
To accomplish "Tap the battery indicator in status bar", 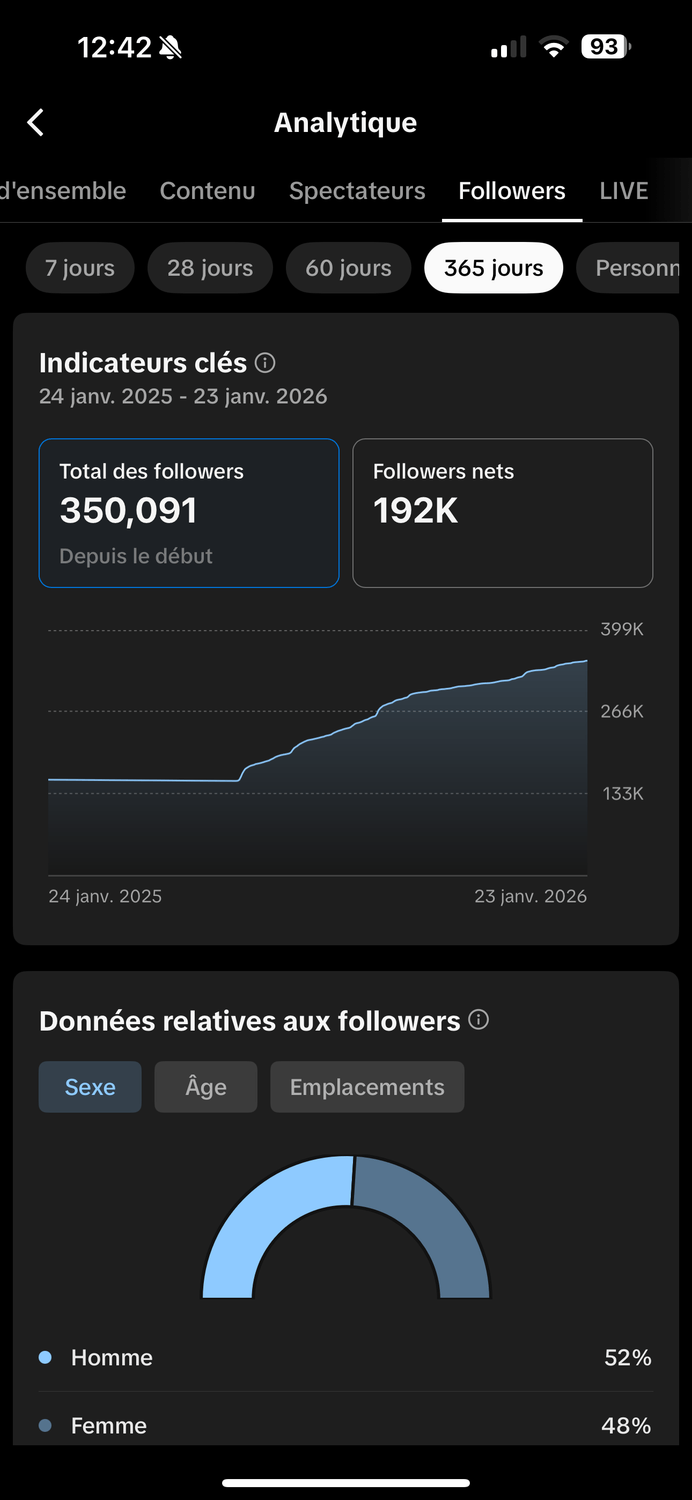I will click(606, 47).
